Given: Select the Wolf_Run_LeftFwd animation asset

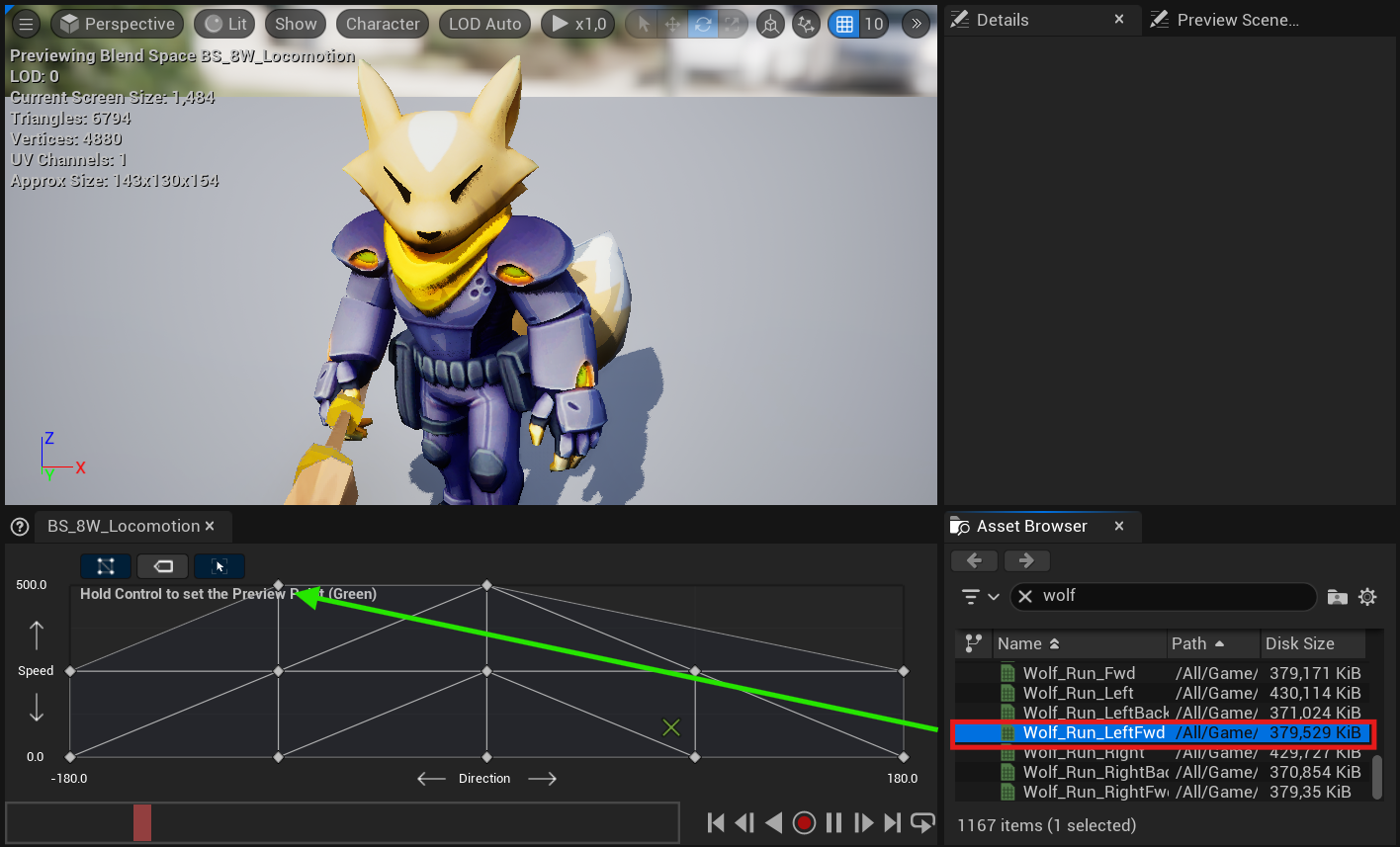Looking at the screenshot, I should [x=1164, y=732].
